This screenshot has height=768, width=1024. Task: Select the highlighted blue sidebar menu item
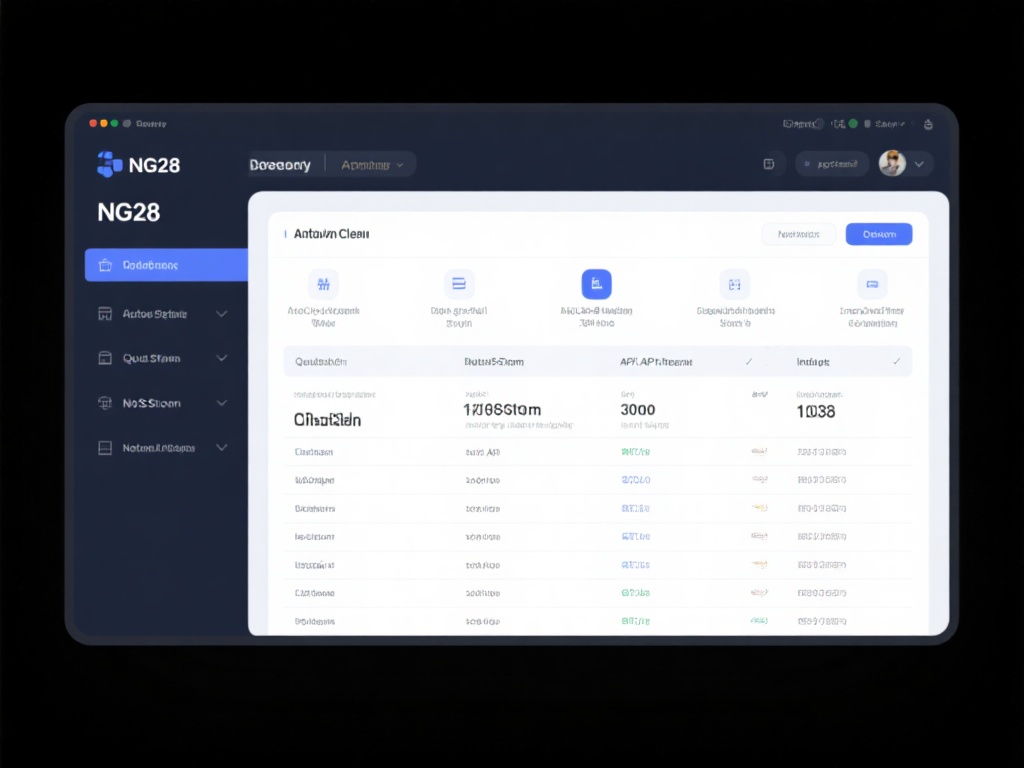[166, 265]
